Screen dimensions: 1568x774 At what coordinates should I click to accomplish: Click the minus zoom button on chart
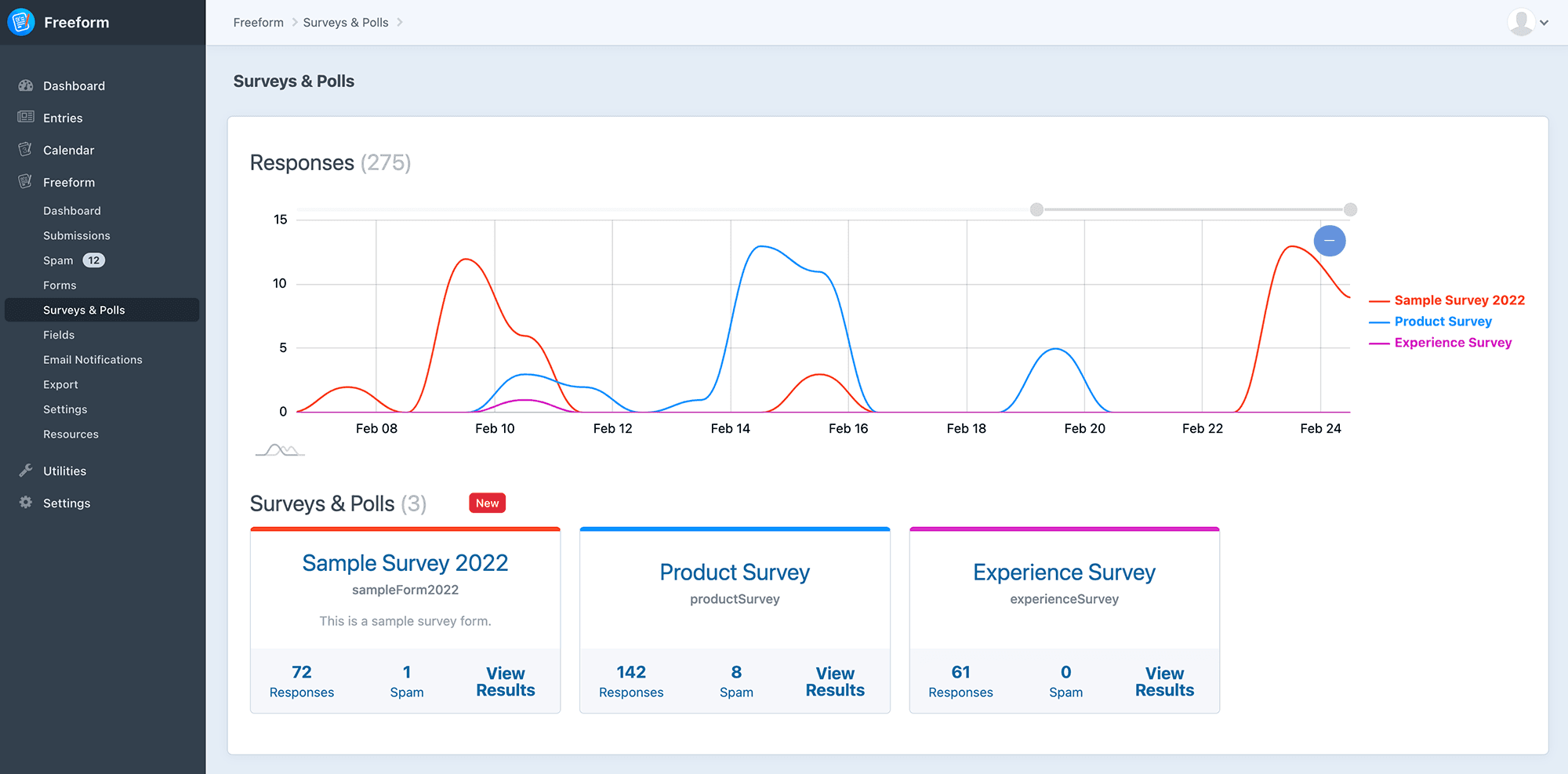coord(1330,241)
